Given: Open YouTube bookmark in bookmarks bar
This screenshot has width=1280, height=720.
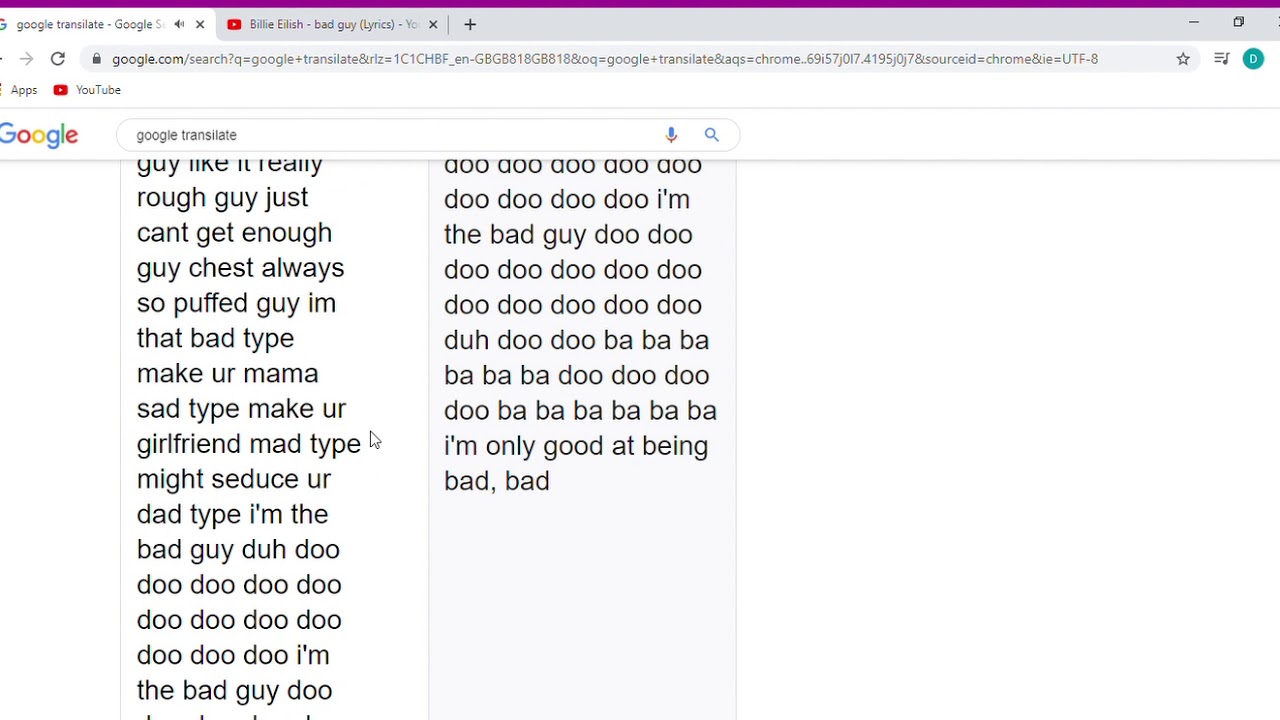Looking at the screenshot, I should pyautogui.click(x=87, y=90).
